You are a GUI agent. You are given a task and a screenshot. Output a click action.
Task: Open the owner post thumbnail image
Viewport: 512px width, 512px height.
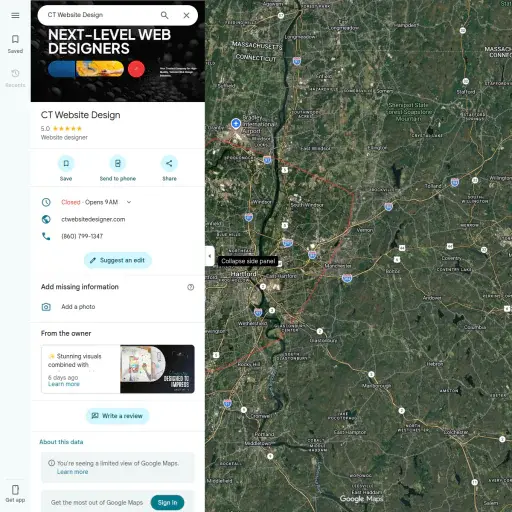tap(157, 369)
